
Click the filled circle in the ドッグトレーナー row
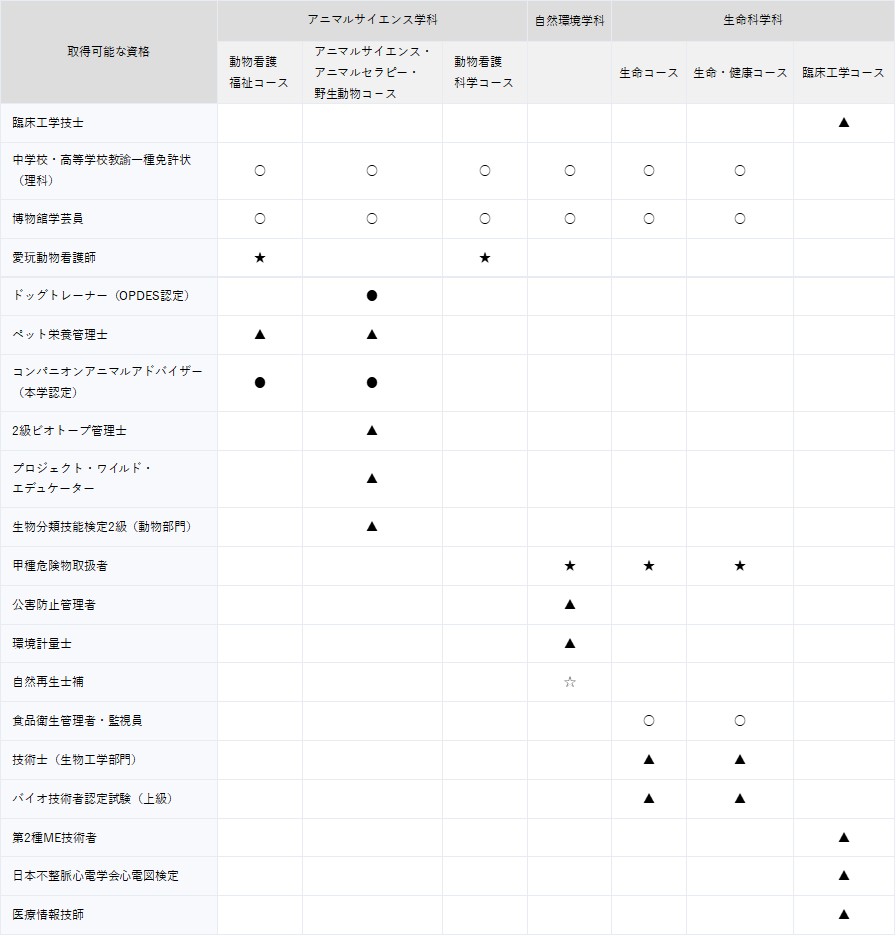point(372,296)
